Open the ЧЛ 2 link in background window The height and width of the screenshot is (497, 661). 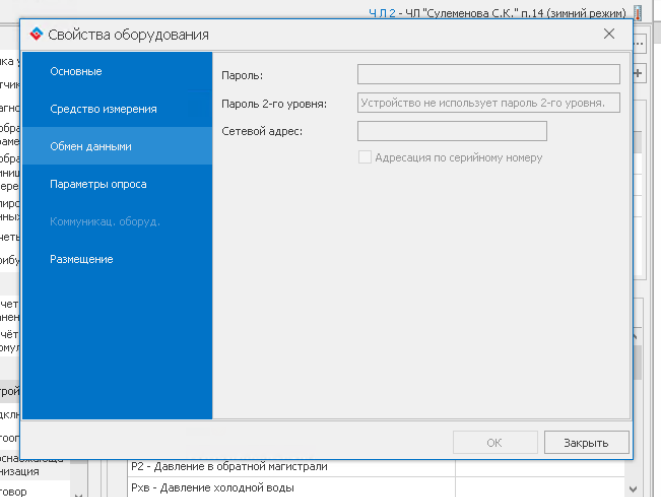click(382, 13)
